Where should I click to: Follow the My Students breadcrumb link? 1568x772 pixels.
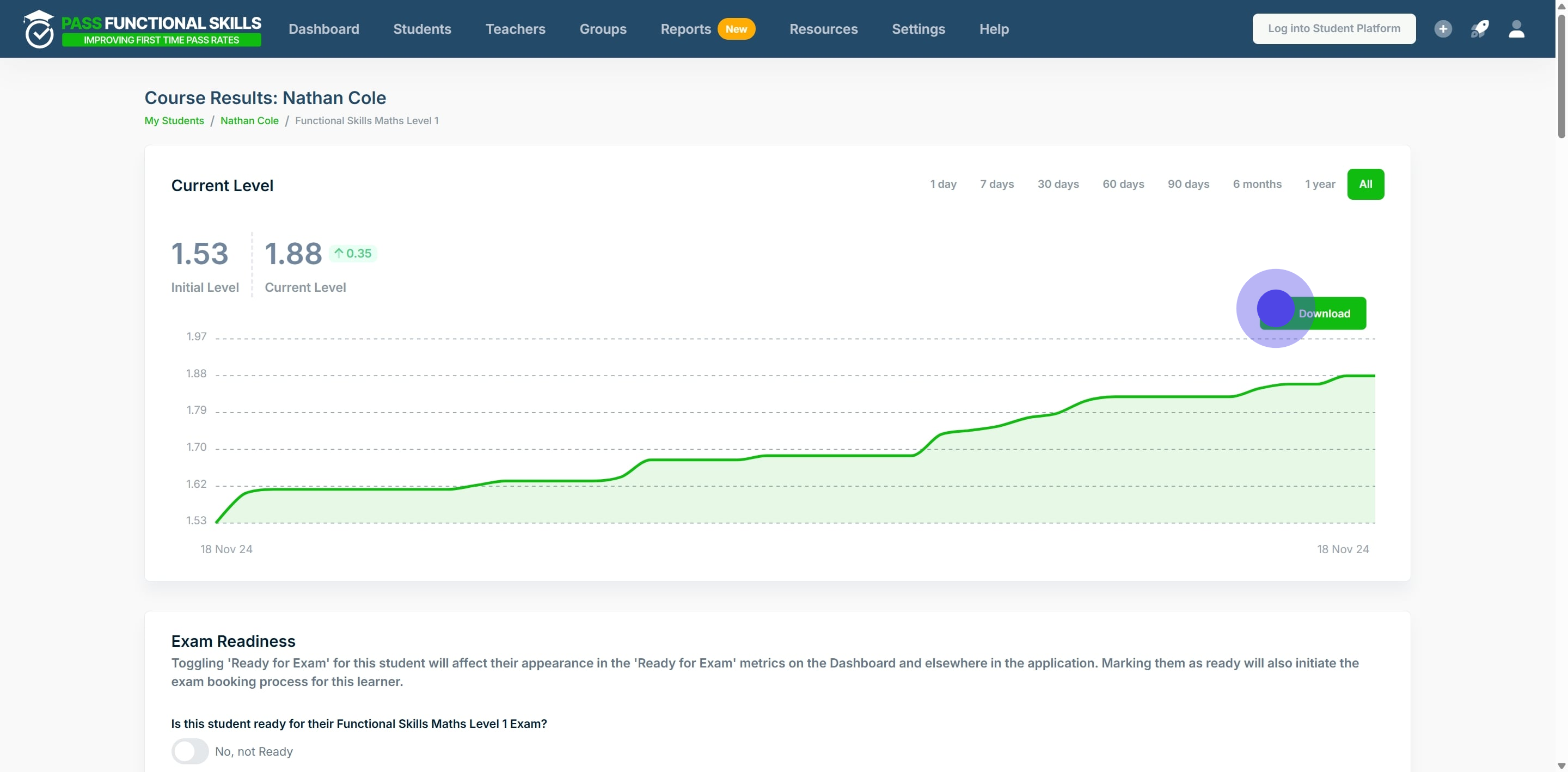tap(174, 120)
